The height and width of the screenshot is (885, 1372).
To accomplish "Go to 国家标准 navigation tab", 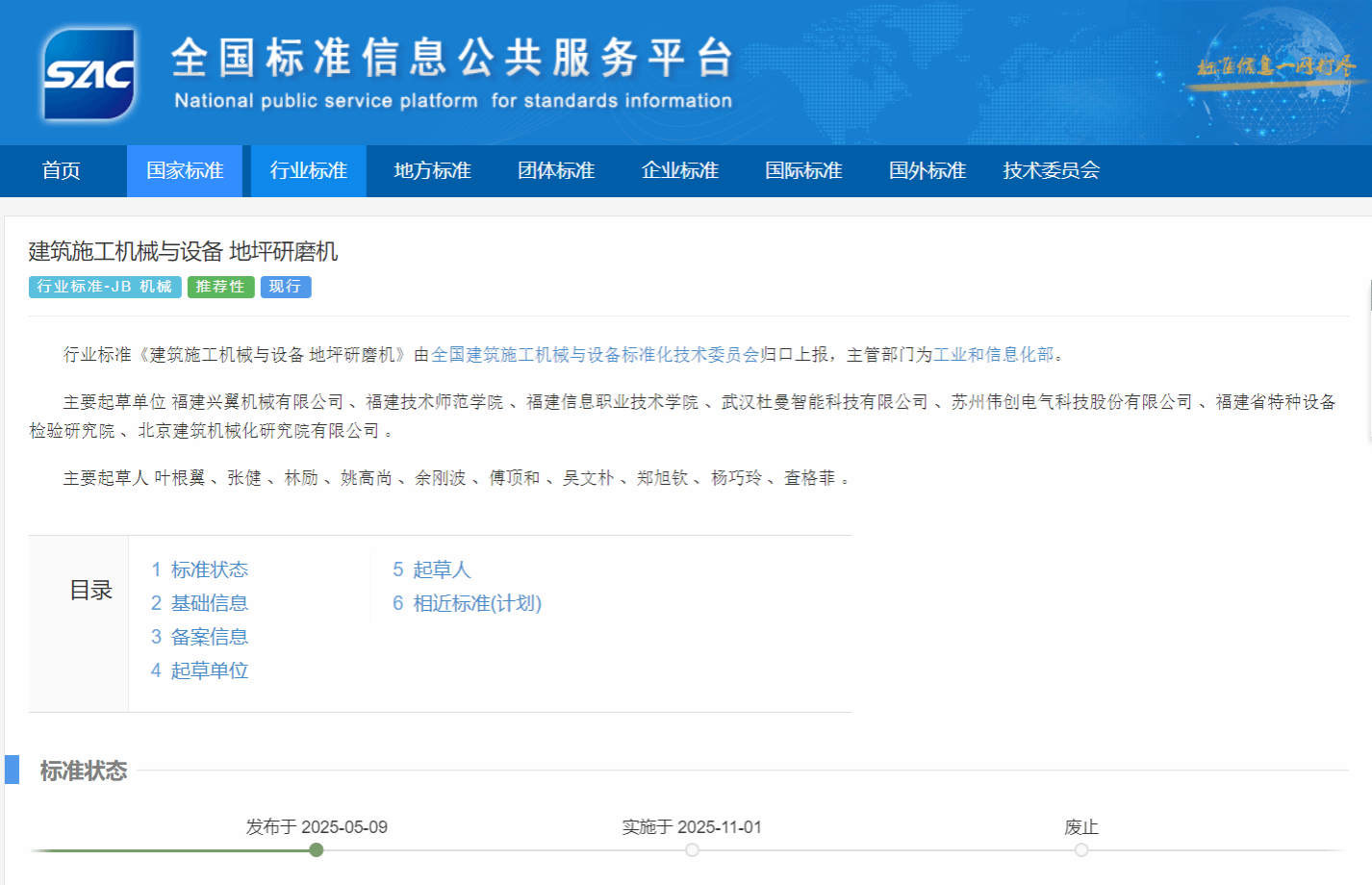I will tap(185, 171).
